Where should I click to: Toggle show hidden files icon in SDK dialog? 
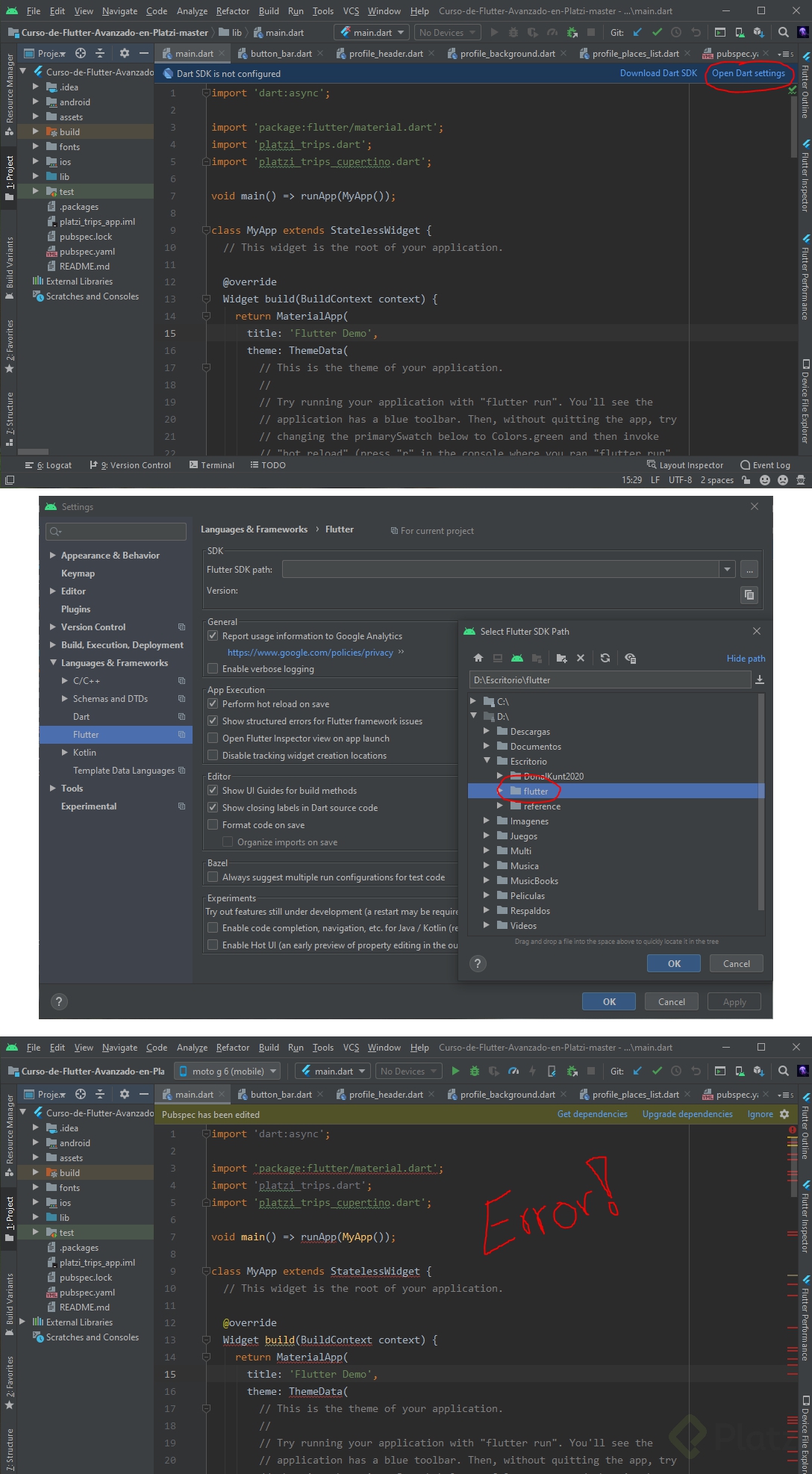pos(631,658)
